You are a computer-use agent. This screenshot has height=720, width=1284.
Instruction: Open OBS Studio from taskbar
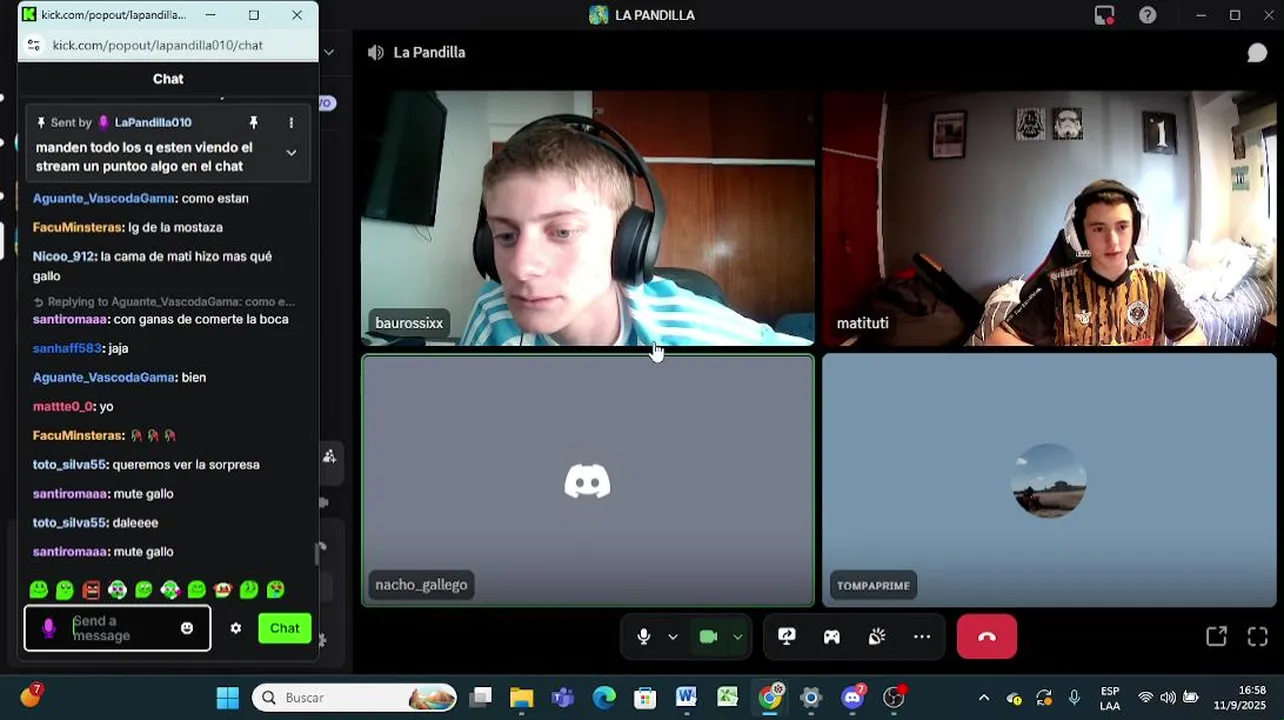coord(895,697)
